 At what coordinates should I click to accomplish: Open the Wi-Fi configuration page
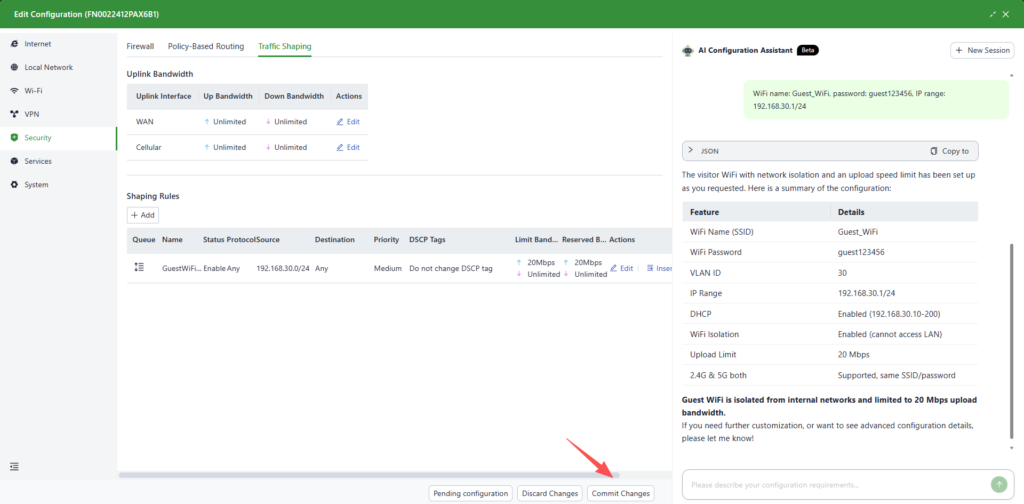pyautogui.click(x=33, y=91)
